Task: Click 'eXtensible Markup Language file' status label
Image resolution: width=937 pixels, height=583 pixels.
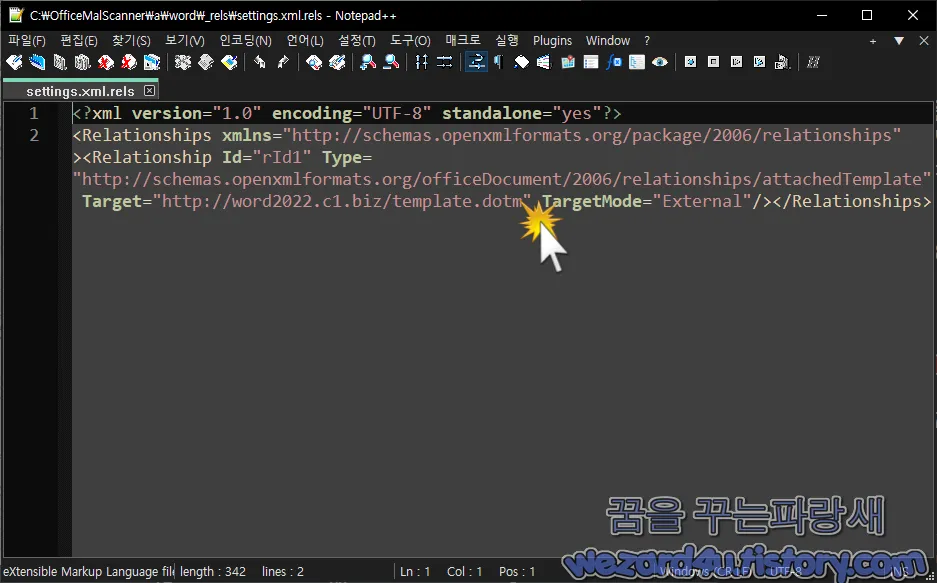Action: (90, 572)
